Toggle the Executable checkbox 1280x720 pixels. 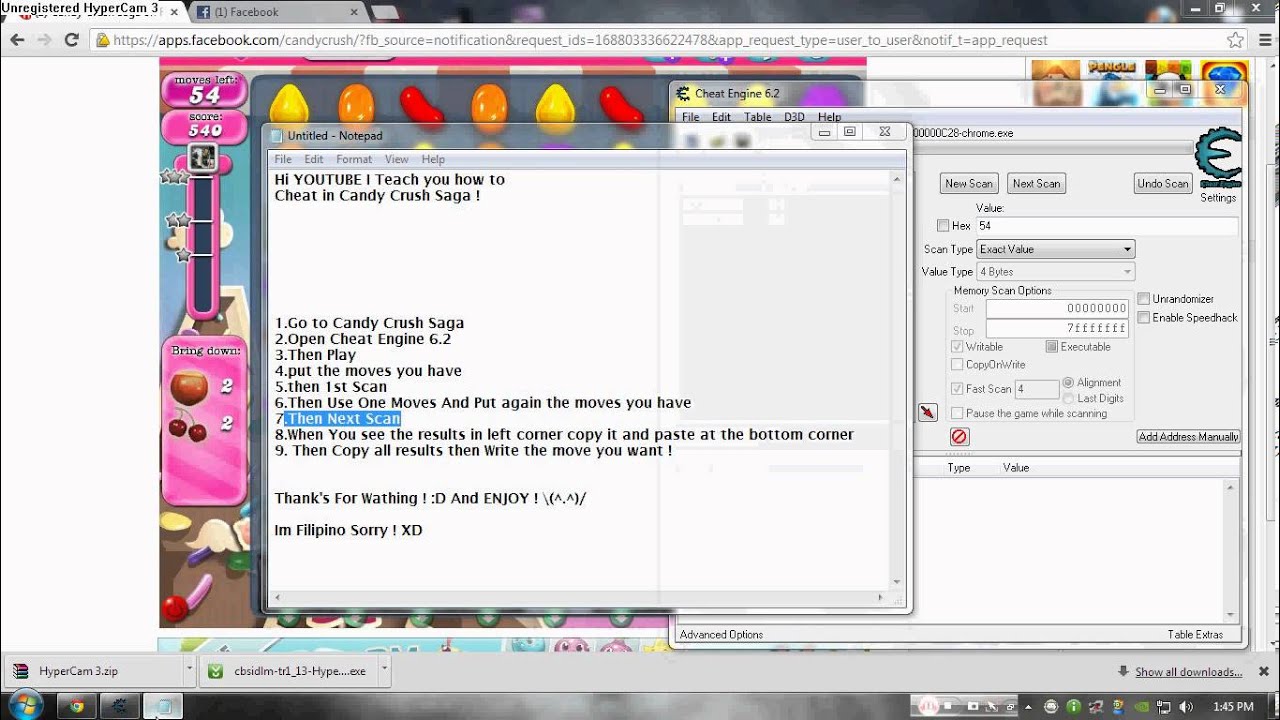coord(1052,347)
